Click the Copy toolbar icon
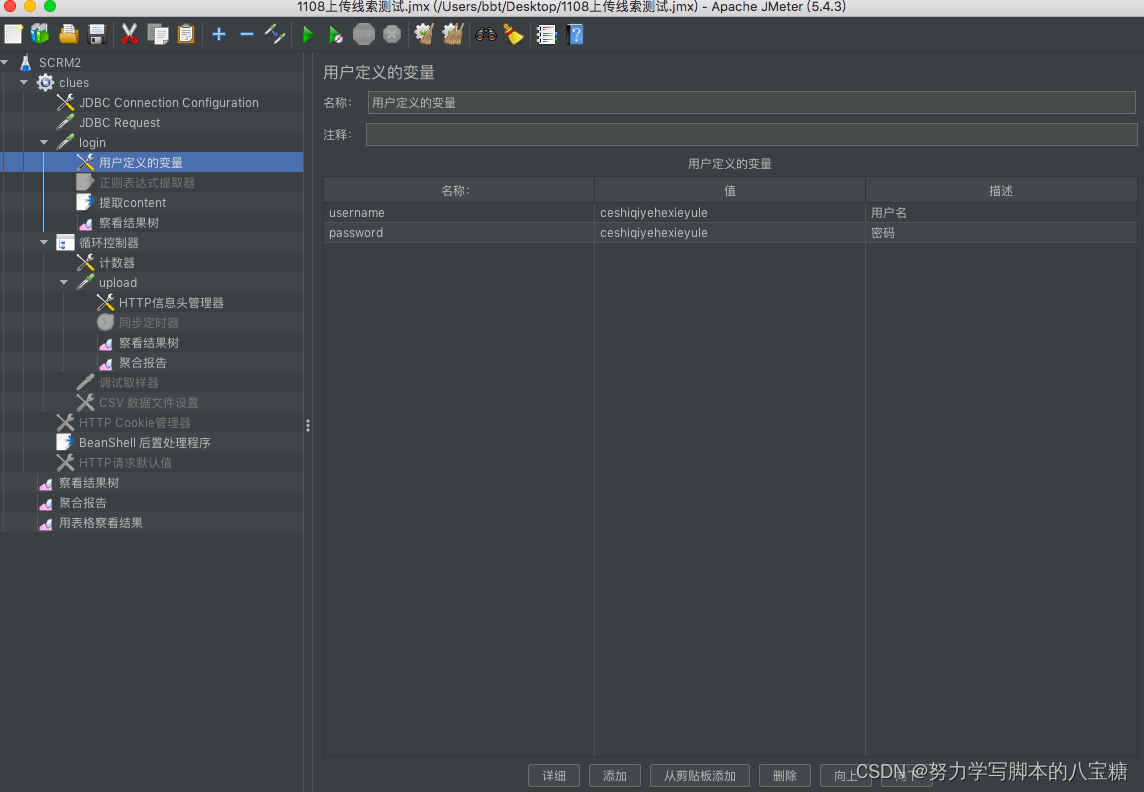1144x792 pixels. pos(158,34)
